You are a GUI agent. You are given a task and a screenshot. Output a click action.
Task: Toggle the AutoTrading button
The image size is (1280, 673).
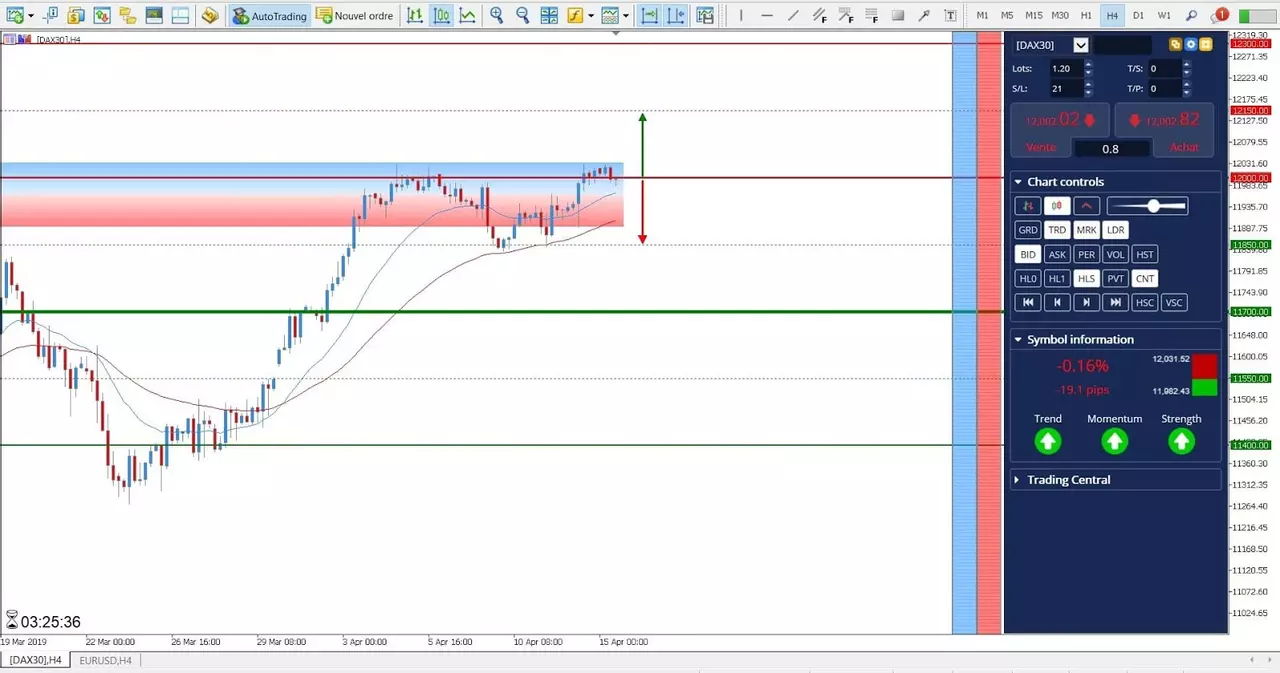[x=269, y=16]
